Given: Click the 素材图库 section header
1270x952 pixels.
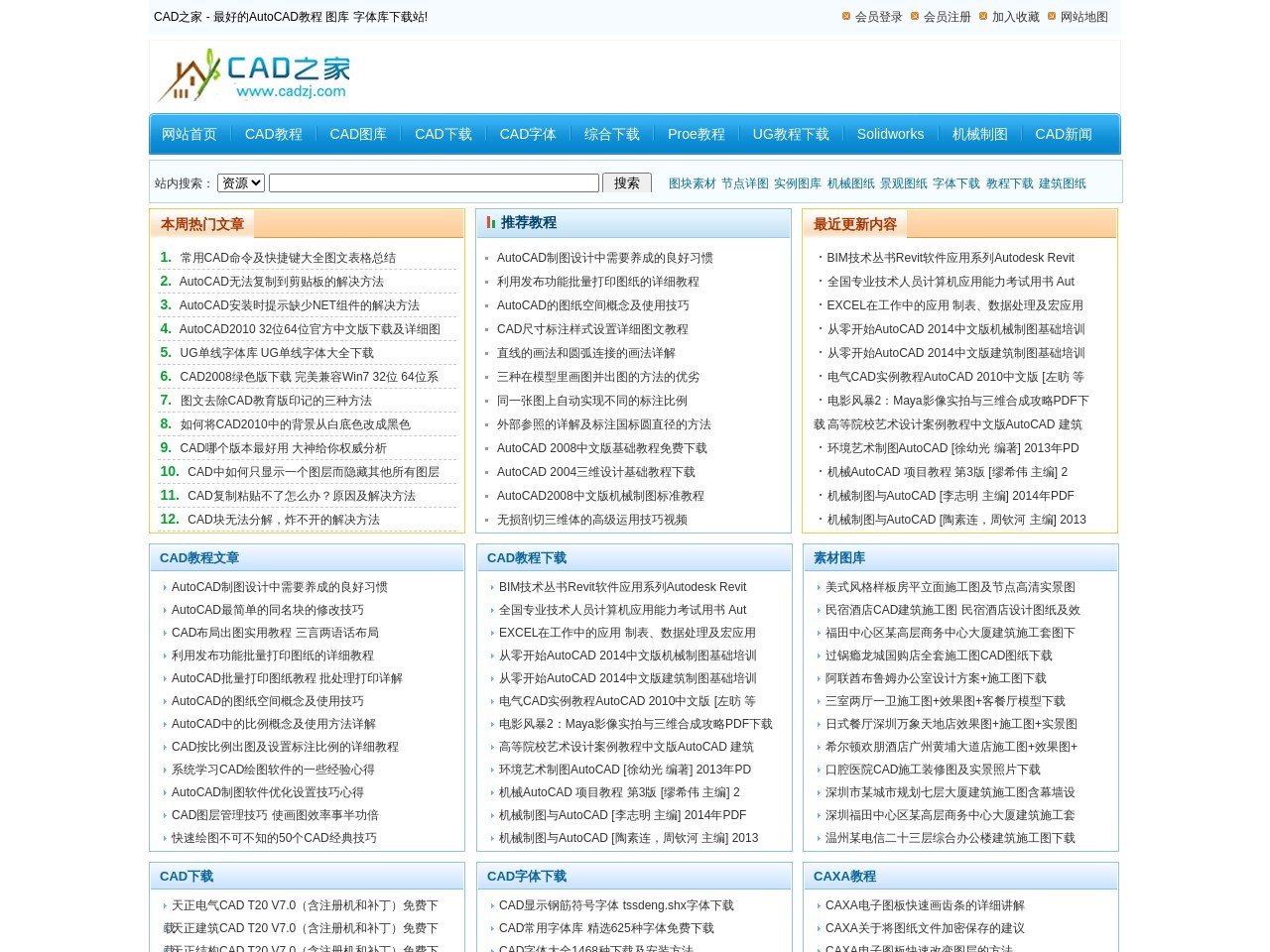Looking at the screenshot, I should [839, 558].
